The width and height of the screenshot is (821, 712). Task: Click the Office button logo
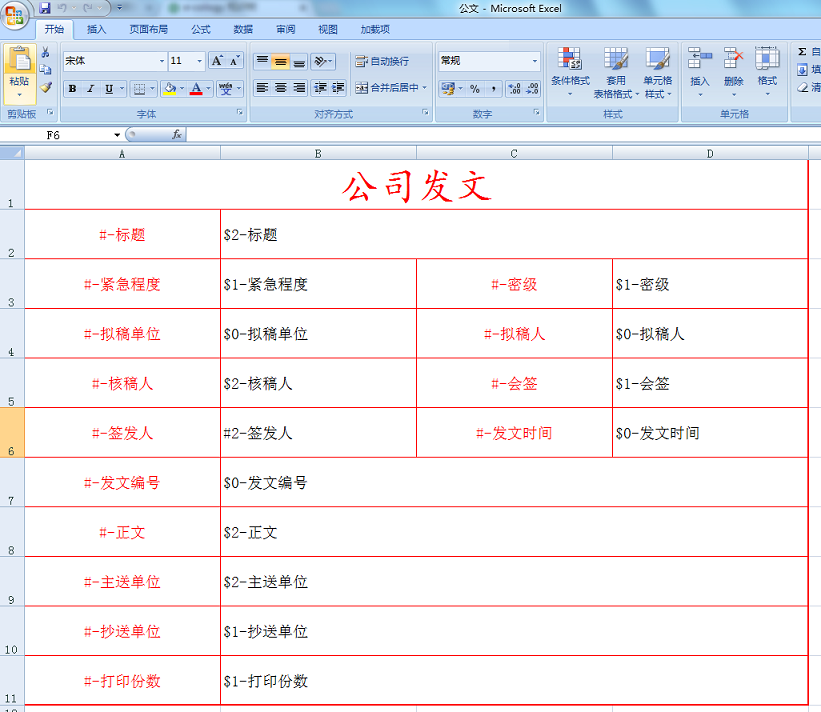(x=15, y=14)
